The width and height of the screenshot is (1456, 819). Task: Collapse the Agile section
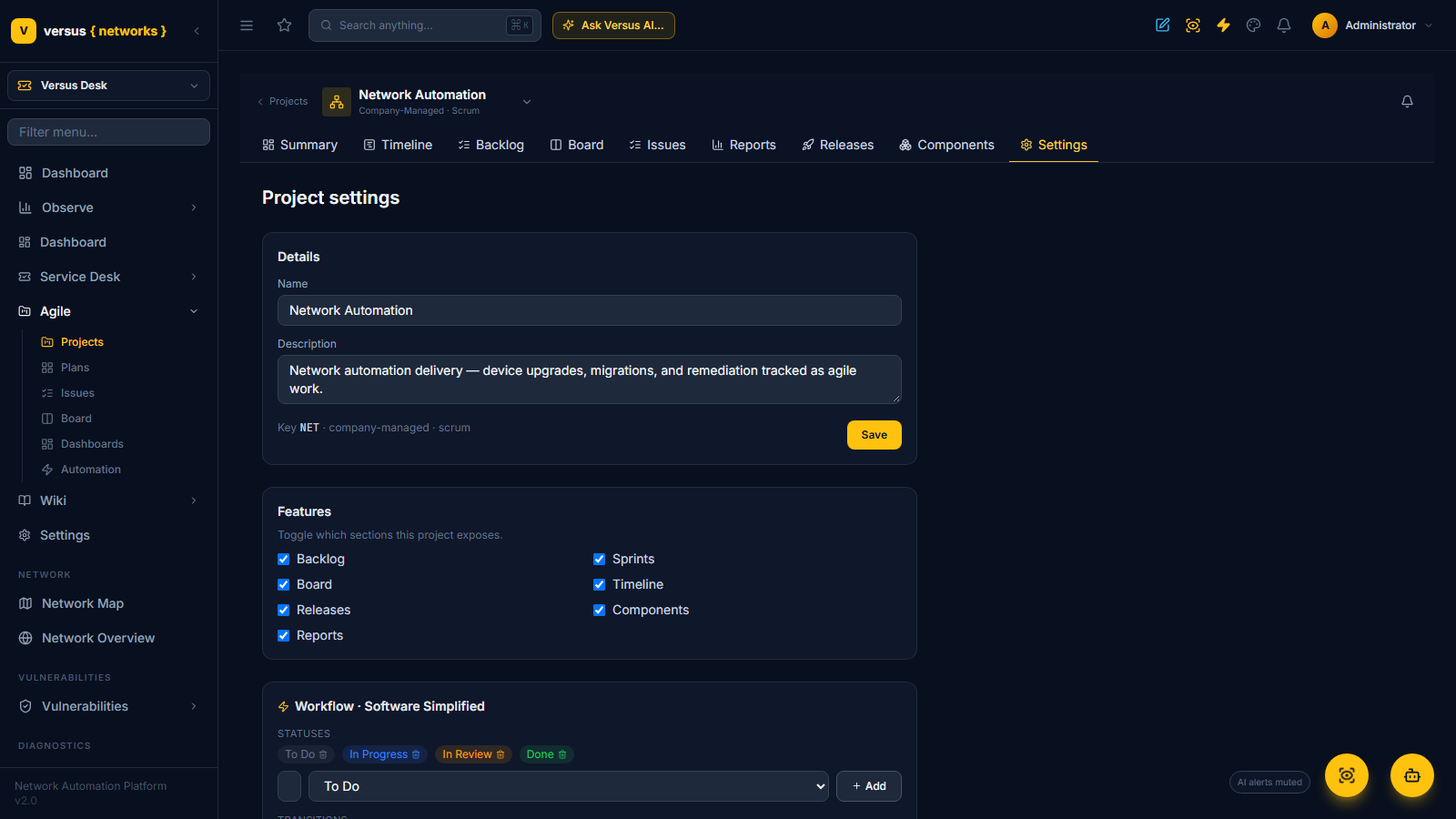coord(109,311)
